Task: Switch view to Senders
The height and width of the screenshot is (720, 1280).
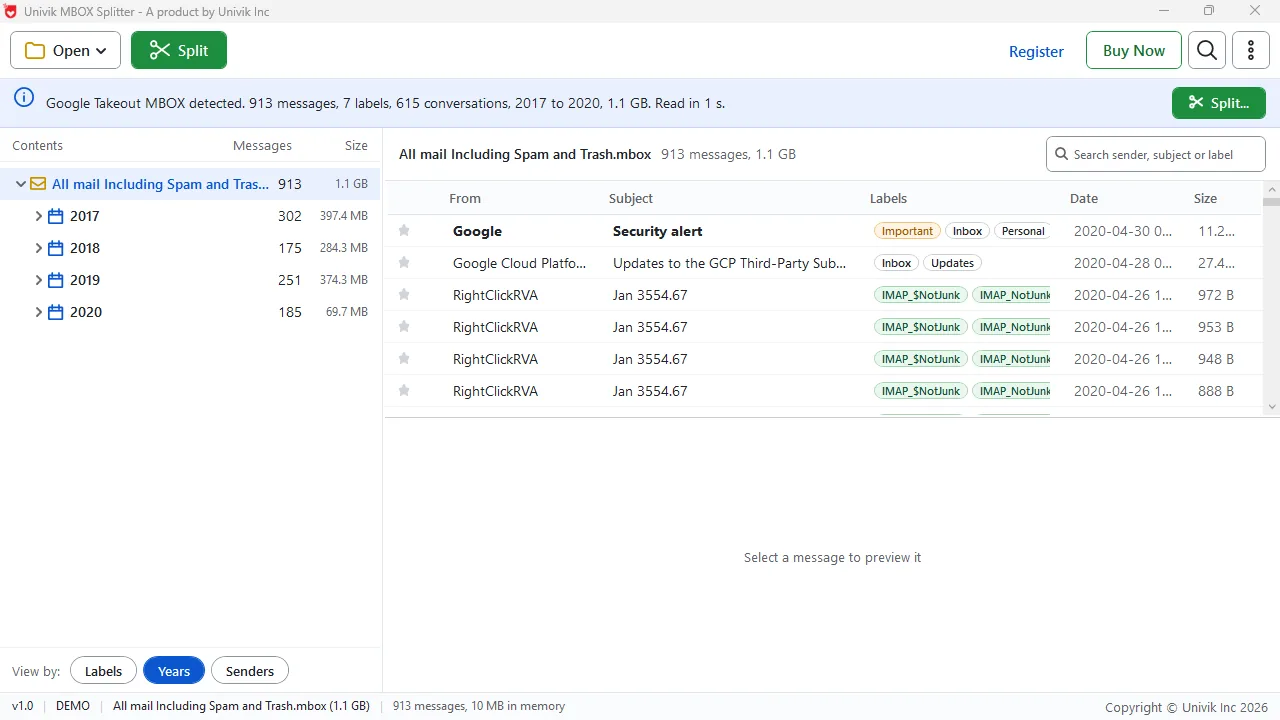Action: pyautogui.click(x=250, y=671)
